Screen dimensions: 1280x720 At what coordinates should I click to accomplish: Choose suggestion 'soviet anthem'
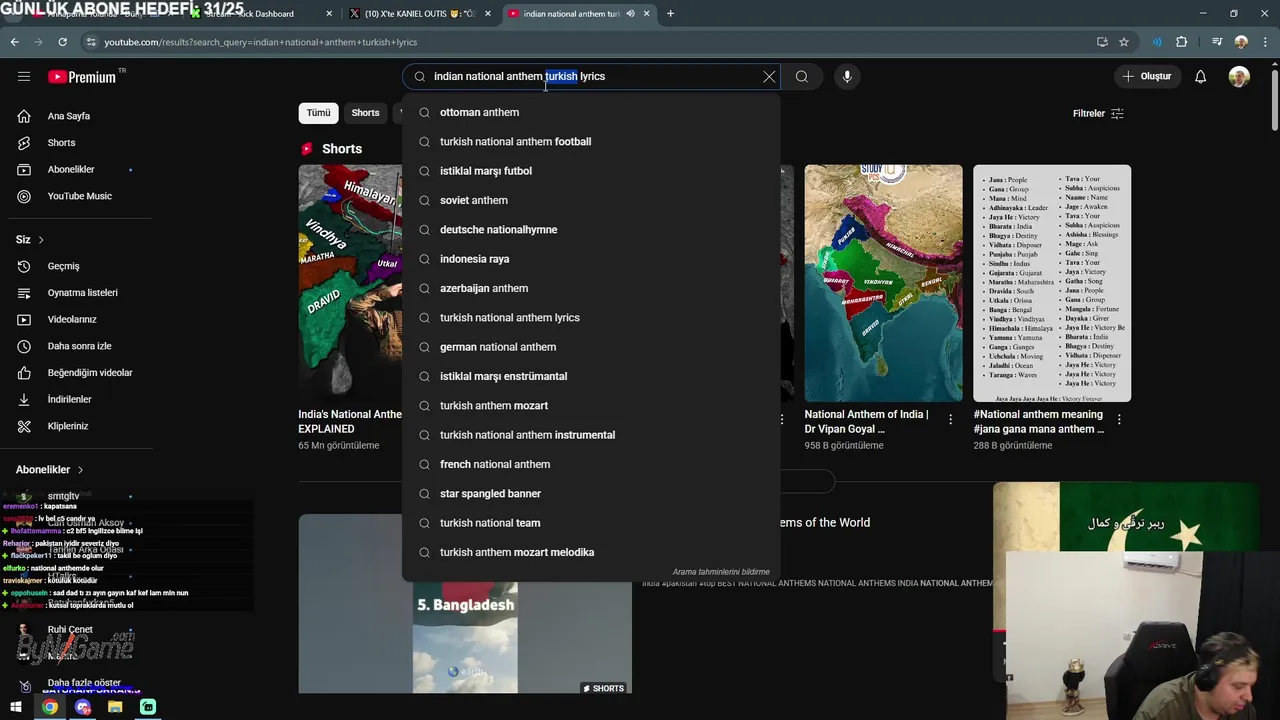(591, 200)
